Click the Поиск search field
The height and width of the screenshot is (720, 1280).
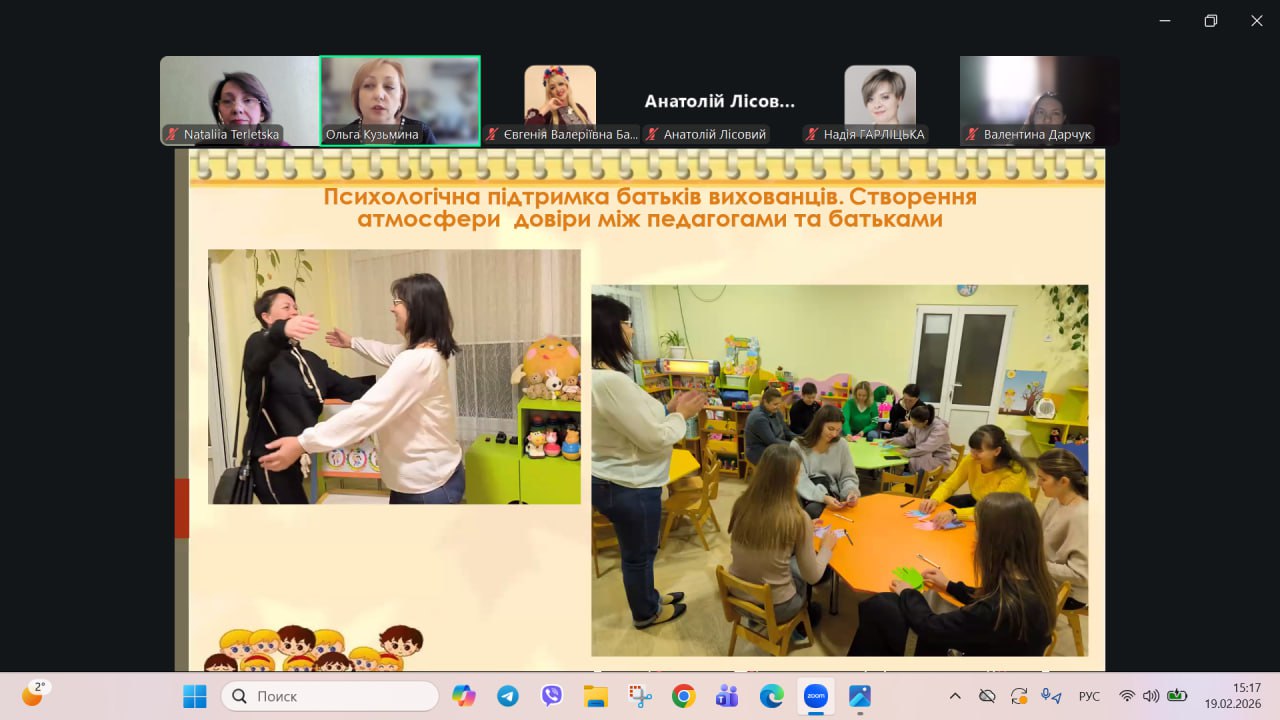(x=330, y=696)
